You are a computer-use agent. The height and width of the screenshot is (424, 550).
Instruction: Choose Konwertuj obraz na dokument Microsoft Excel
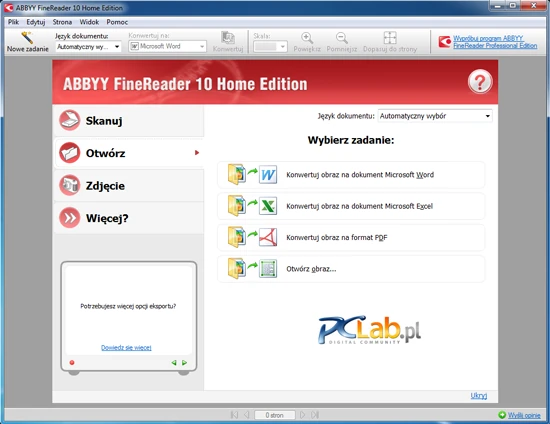pos(351,206)
